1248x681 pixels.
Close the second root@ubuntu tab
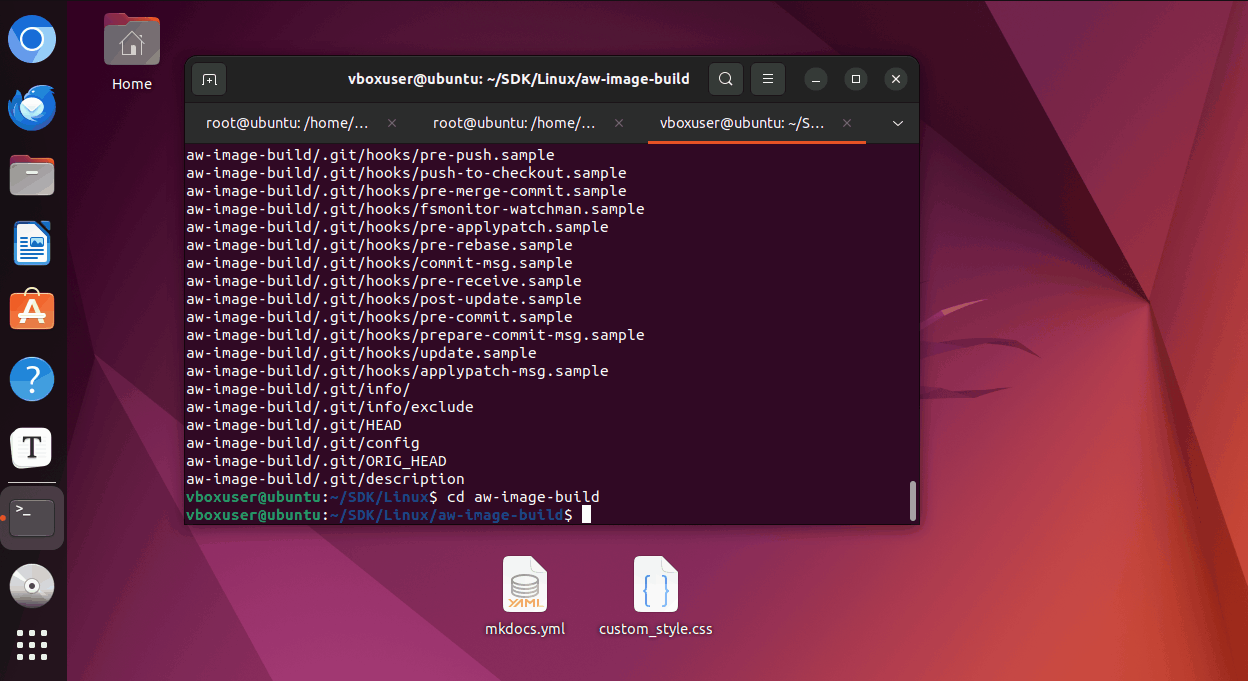(x=619, y=123)
